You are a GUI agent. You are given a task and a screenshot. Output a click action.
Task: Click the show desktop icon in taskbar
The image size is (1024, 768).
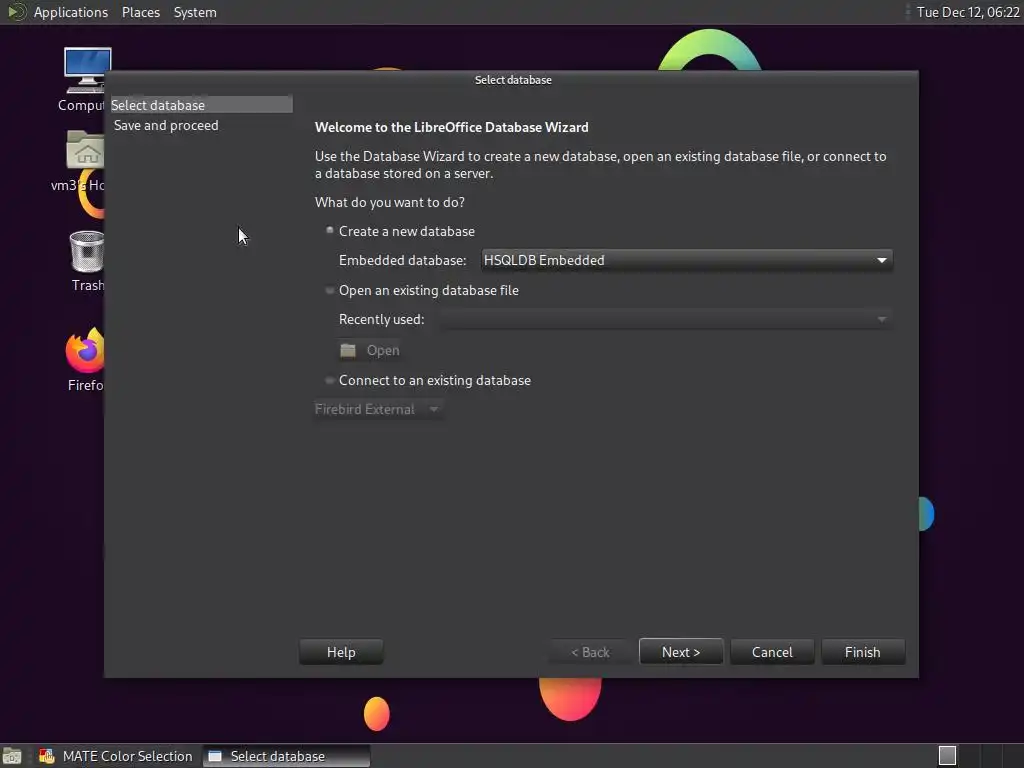pyautogui.click(x=12, y=756)
